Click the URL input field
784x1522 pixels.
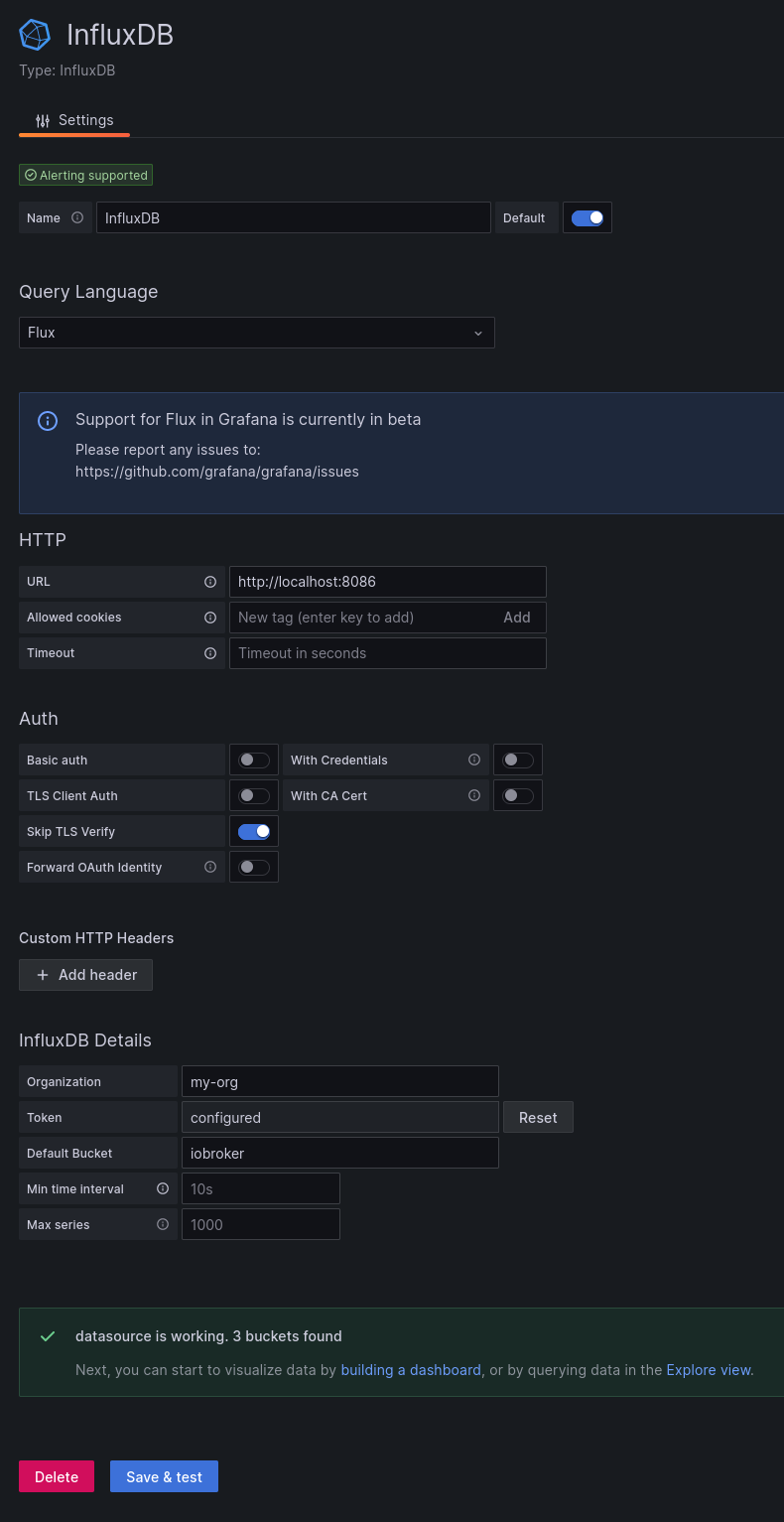pos(388,582)
